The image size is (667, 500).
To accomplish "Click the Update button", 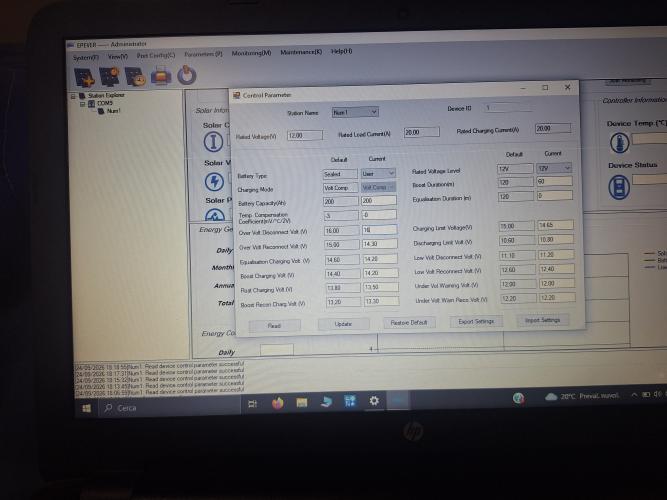I will pos(343,324).
